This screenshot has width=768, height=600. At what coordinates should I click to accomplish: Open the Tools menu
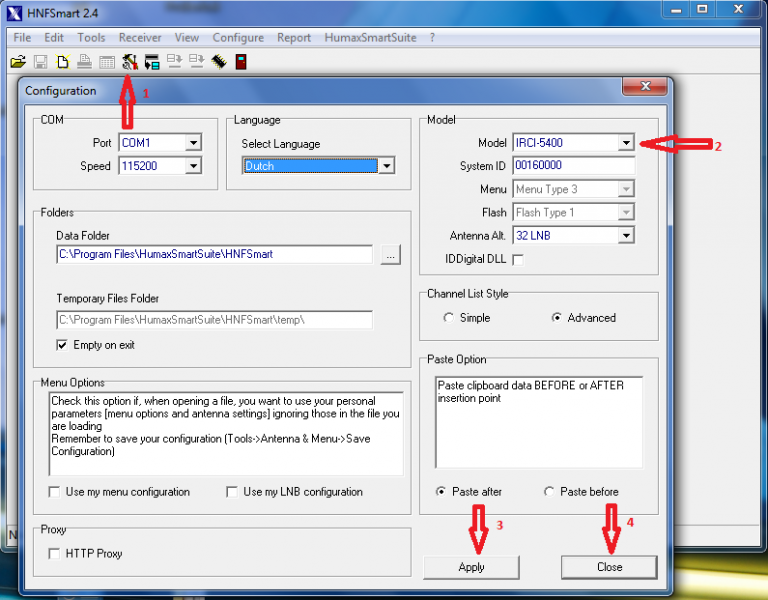[x=91, y=38]
